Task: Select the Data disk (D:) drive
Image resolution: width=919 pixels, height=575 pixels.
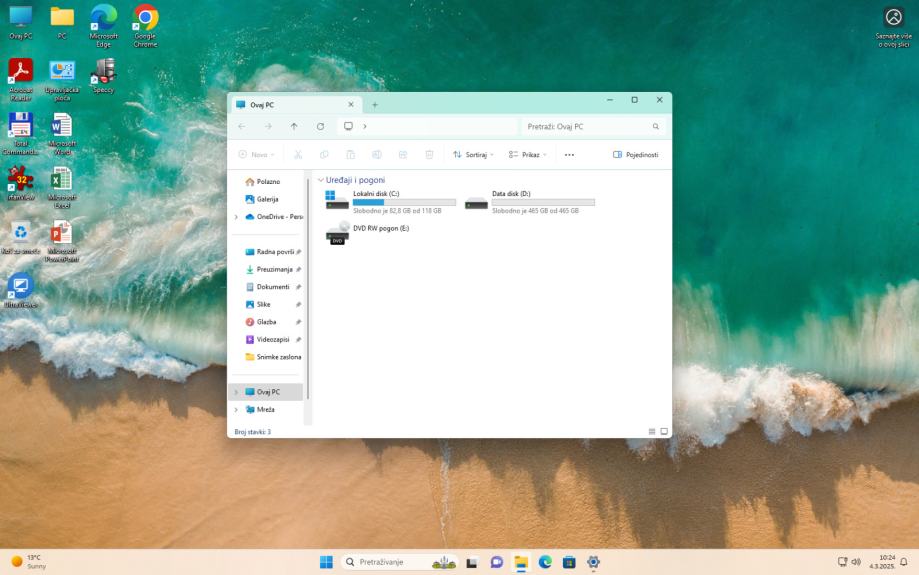Action: [x=529, y=202]
